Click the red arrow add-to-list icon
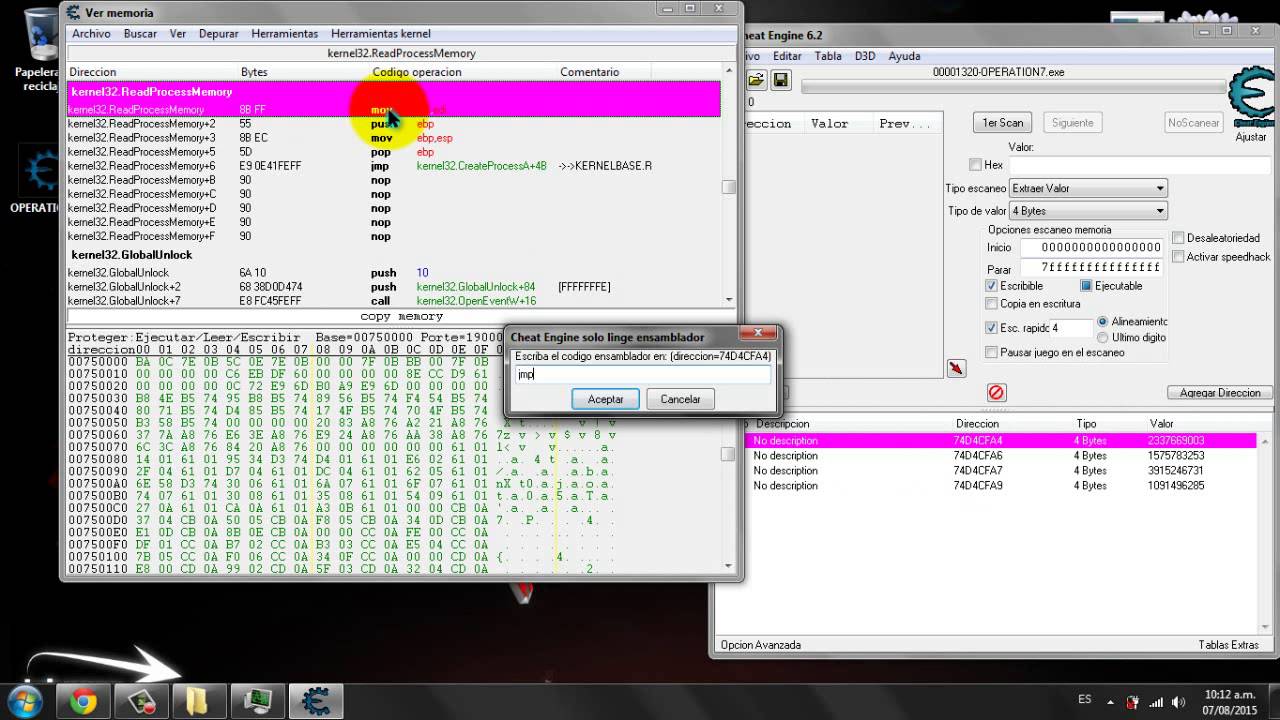Image resolution: width=1280 pixels, height=720 pixels. click(x=957, y=368)
